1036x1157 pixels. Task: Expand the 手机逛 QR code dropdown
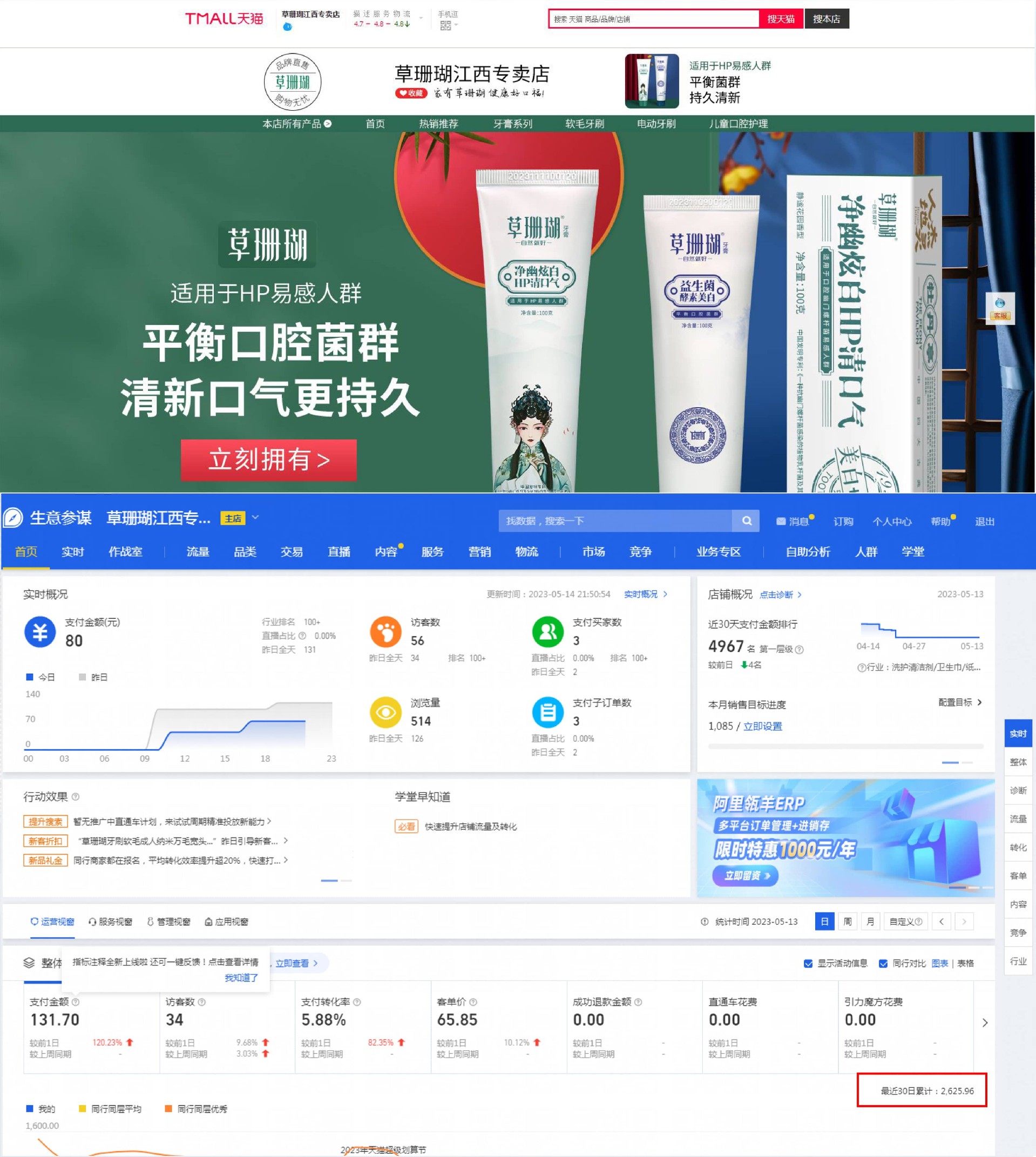[x=456, y=24]
